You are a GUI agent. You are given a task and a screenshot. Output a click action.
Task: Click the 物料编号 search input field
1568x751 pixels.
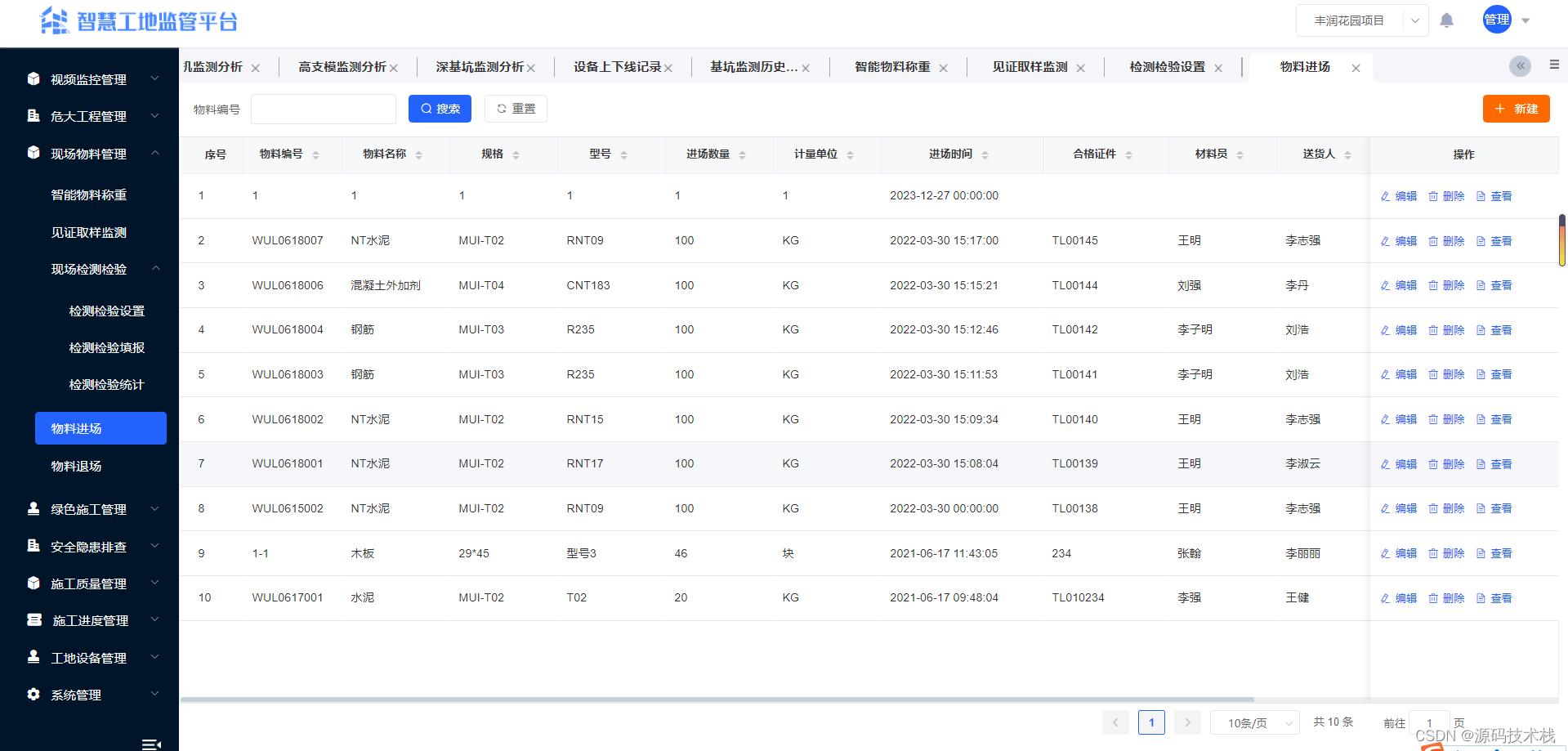click(324, 109)
